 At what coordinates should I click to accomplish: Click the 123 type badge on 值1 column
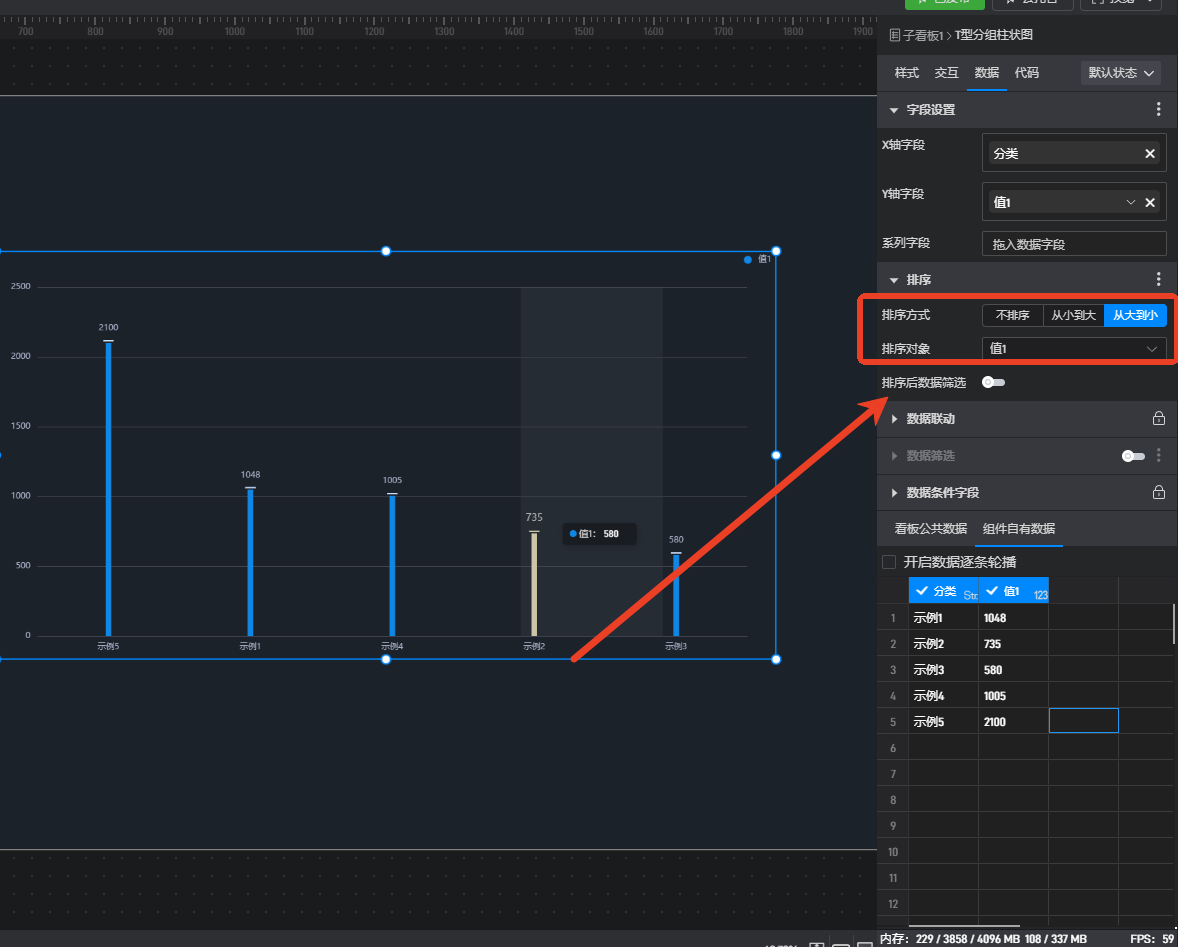tap(1041, 595)
